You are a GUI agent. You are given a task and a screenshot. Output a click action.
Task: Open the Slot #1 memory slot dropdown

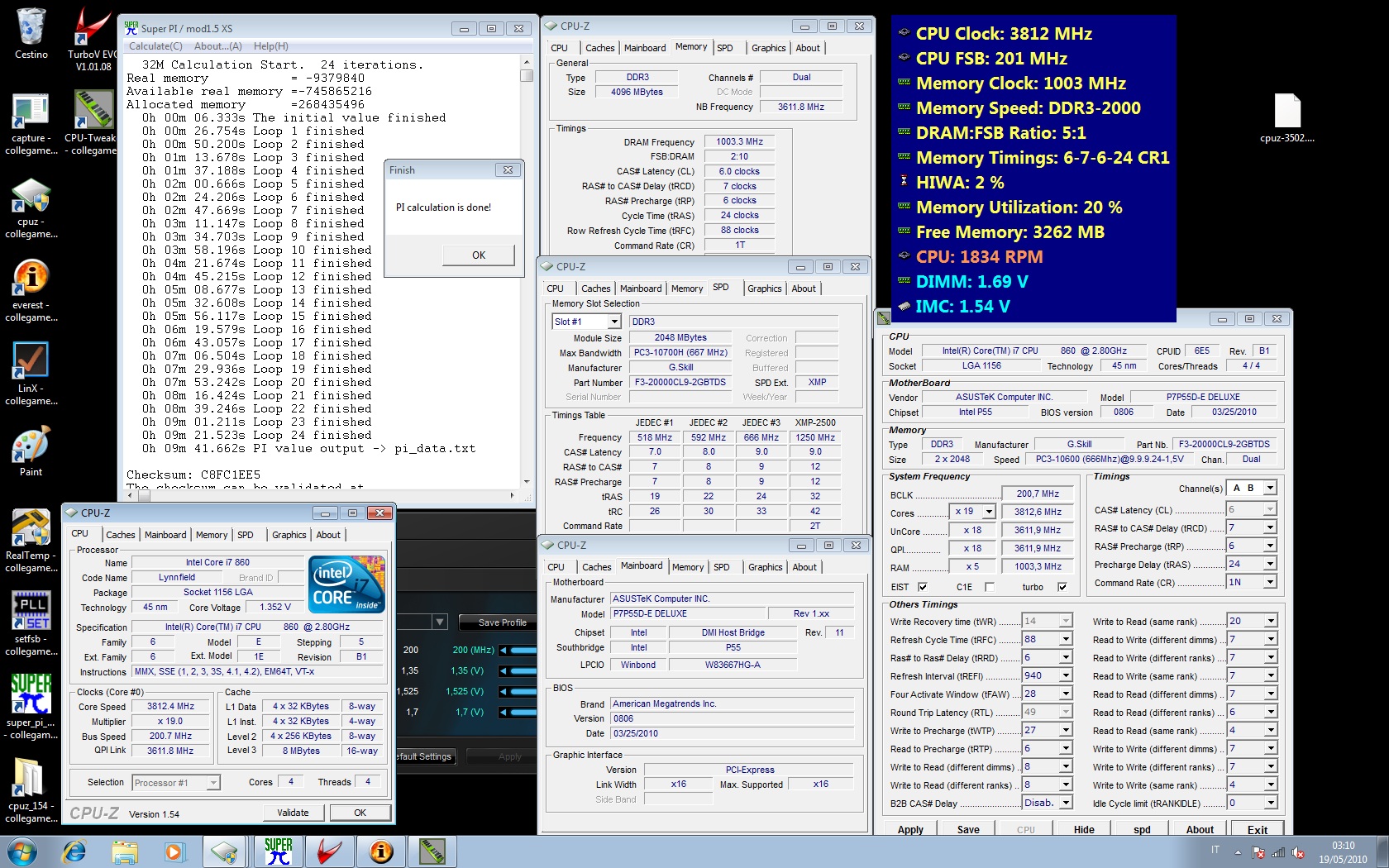[613, 322]
